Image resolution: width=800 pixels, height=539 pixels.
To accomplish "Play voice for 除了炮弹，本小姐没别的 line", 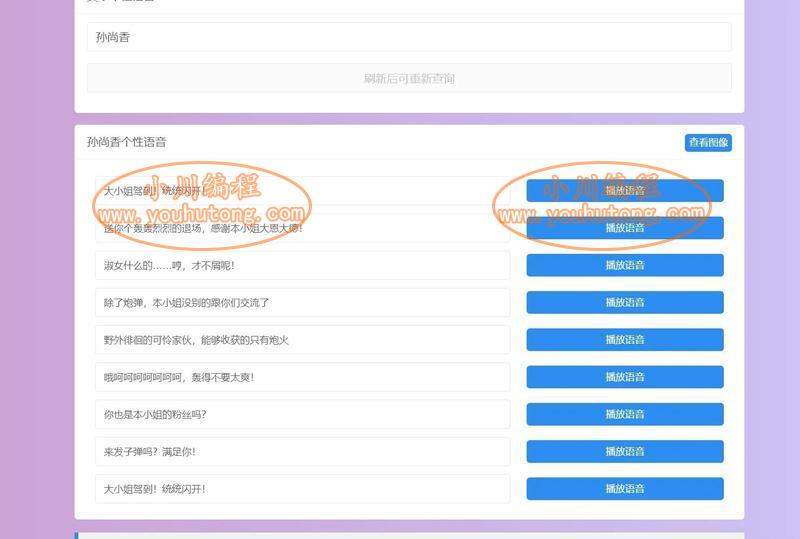I will [624, 303].
